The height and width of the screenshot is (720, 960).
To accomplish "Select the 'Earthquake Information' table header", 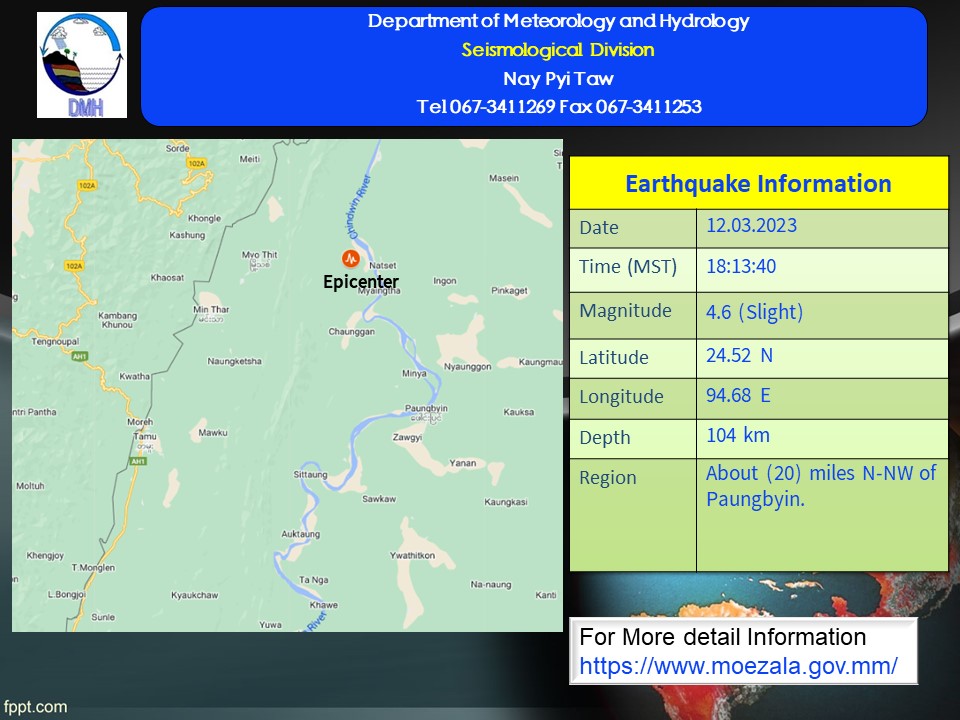I will pyautogui.click(x=758, y=184).
